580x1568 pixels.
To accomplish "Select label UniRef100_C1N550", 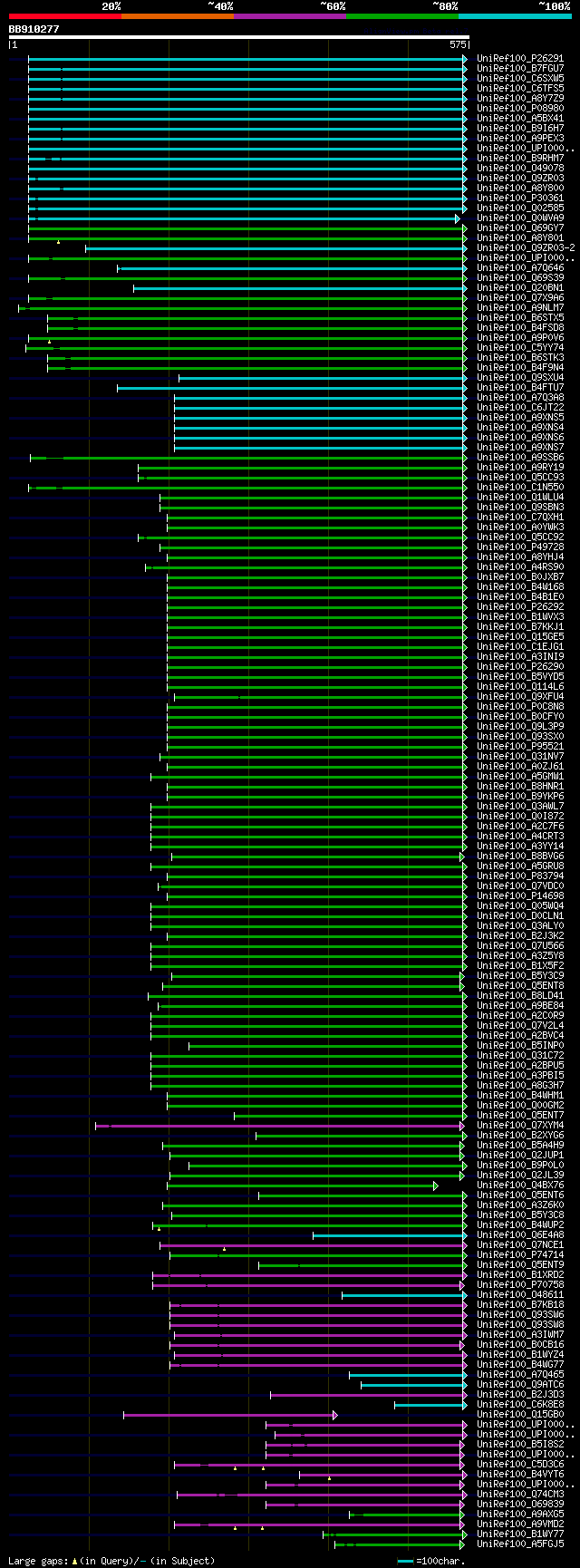I will tap(520, 488).
